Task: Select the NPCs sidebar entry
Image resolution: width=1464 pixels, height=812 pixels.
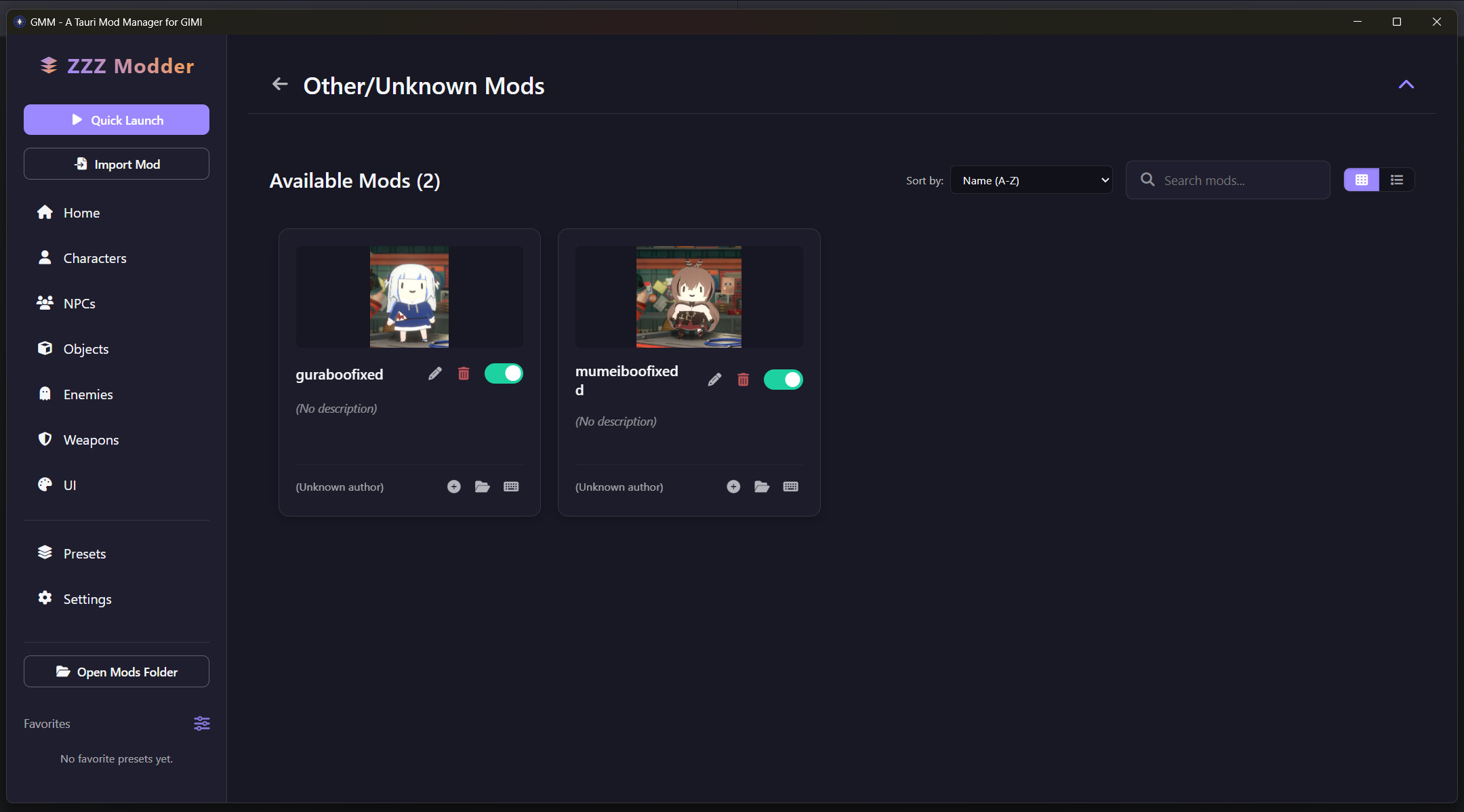Action: coord(79,303)
